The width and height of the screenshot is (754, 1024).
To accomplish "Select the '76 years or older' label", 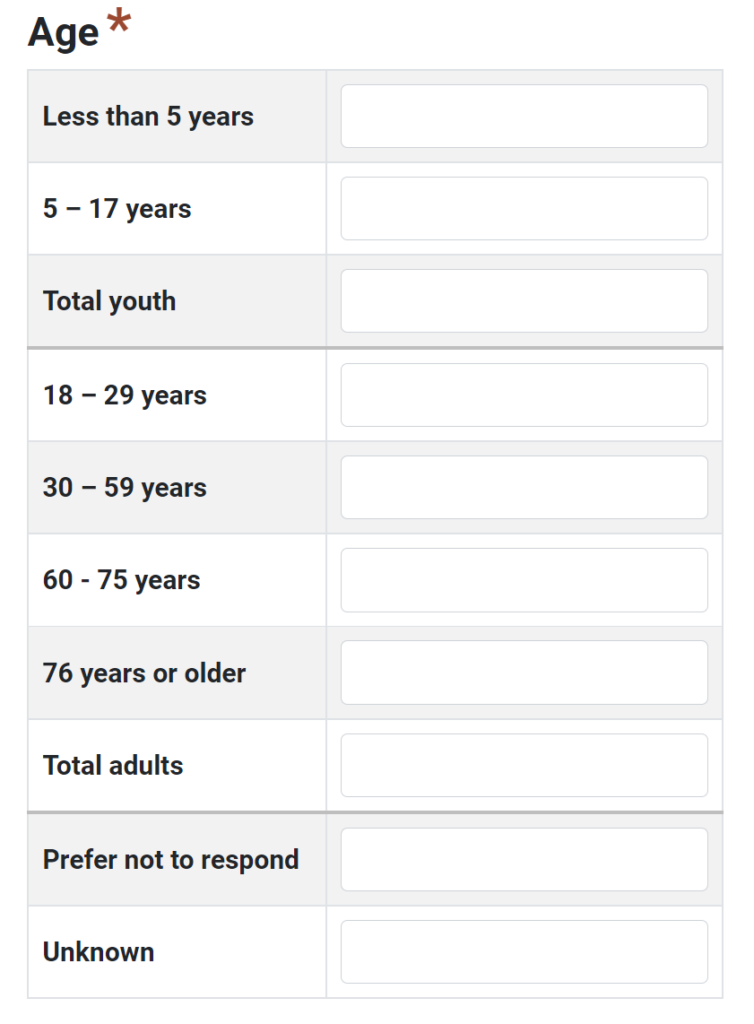I will (144, 673).
